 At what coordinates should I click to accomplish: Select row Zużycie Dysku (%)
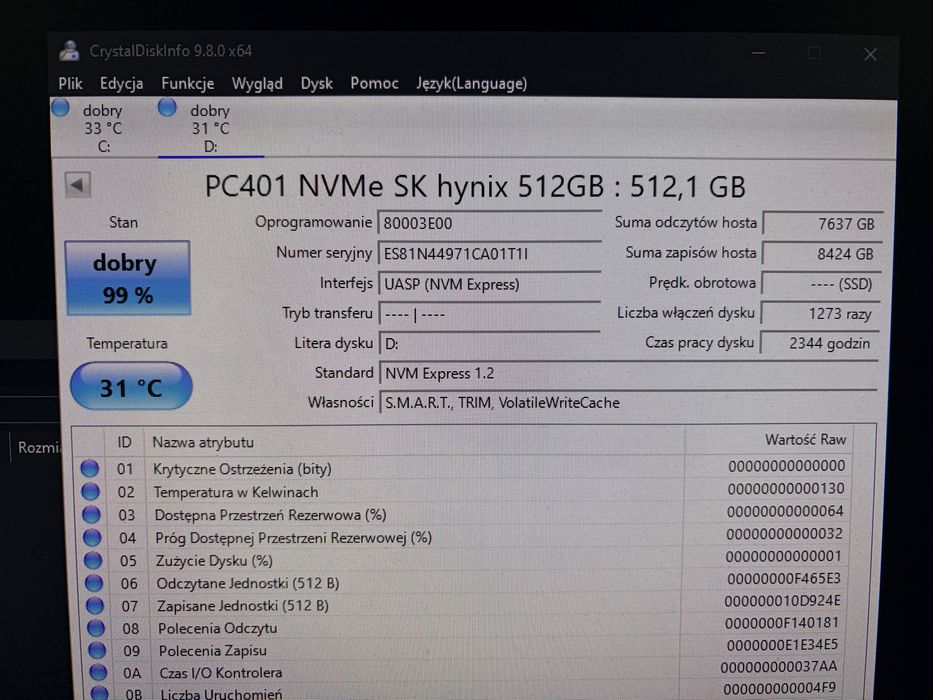tap(464, 560)
